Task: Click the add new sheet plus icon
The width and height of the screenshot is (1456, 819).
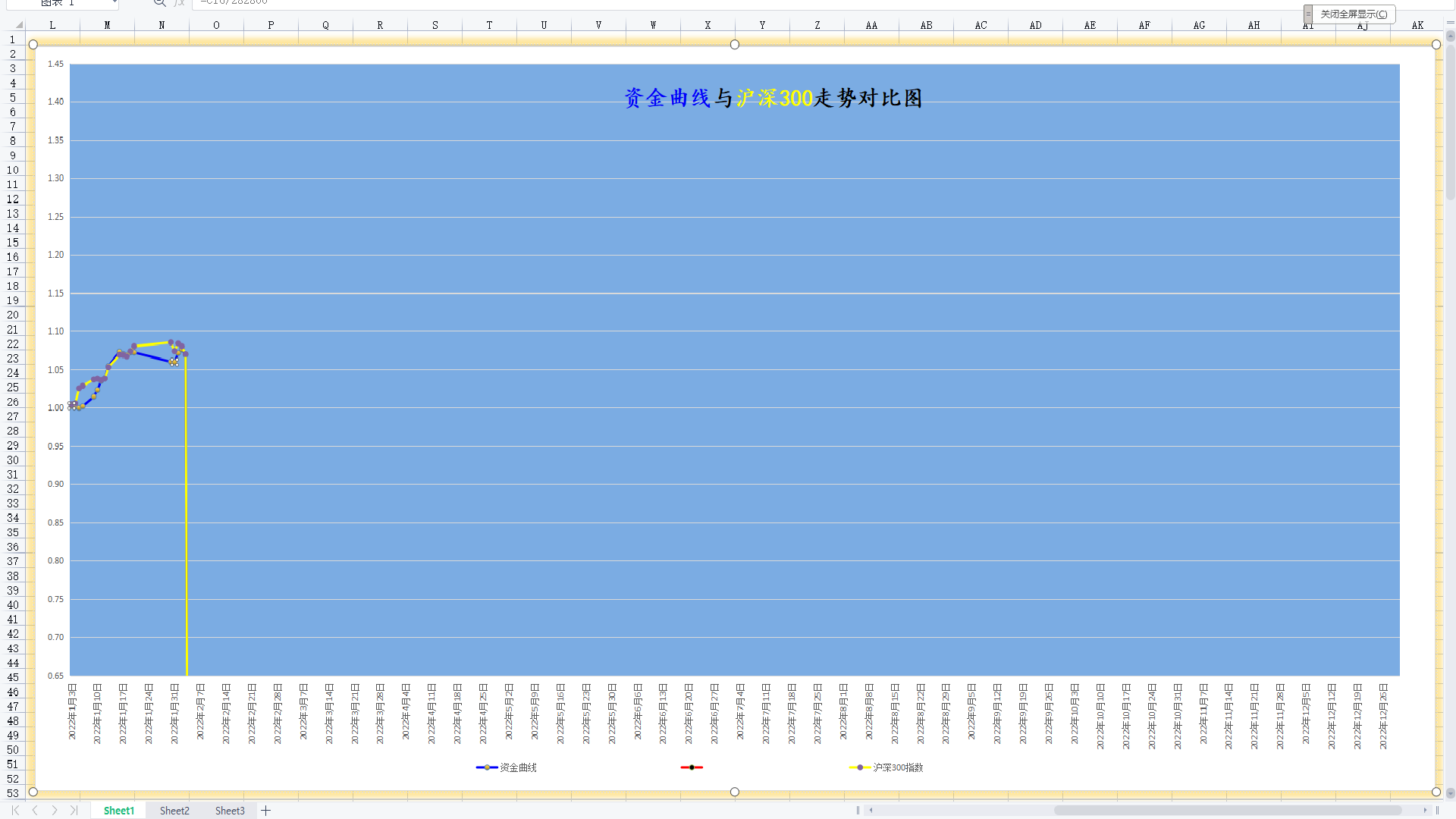Action: 266,811
